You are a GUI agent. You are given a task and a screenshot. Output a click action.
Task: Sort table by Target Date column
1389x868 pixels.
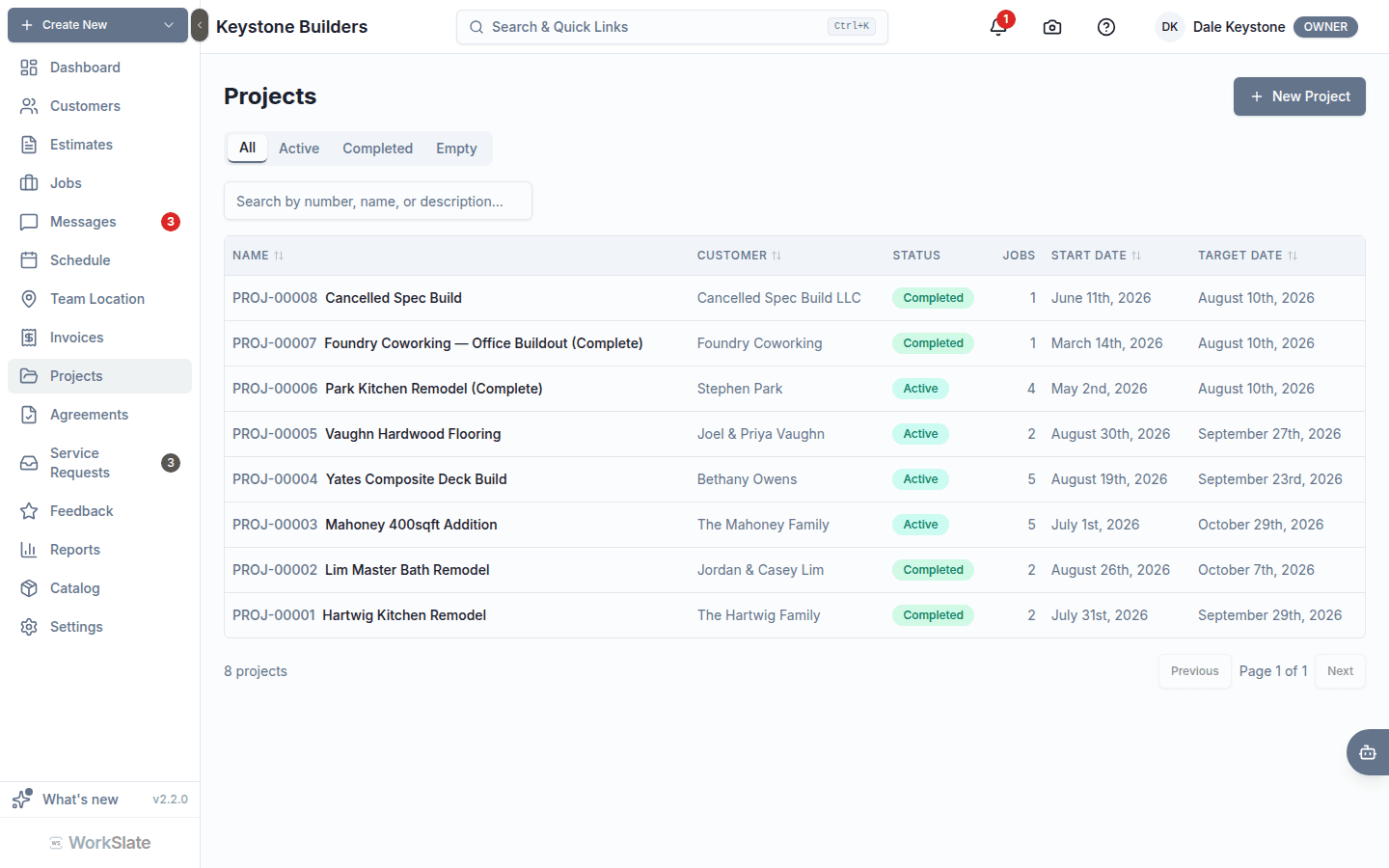(x=1247, y=256)
